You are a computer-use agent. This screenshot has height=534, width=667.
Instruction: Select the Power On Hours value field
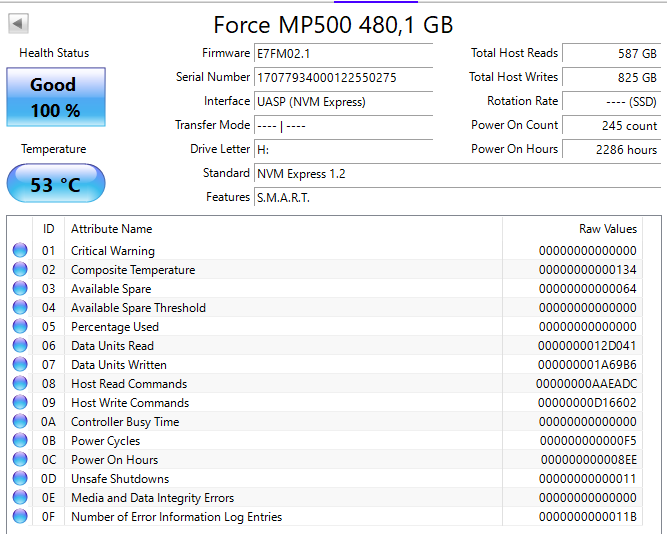[x=610, y=149]
